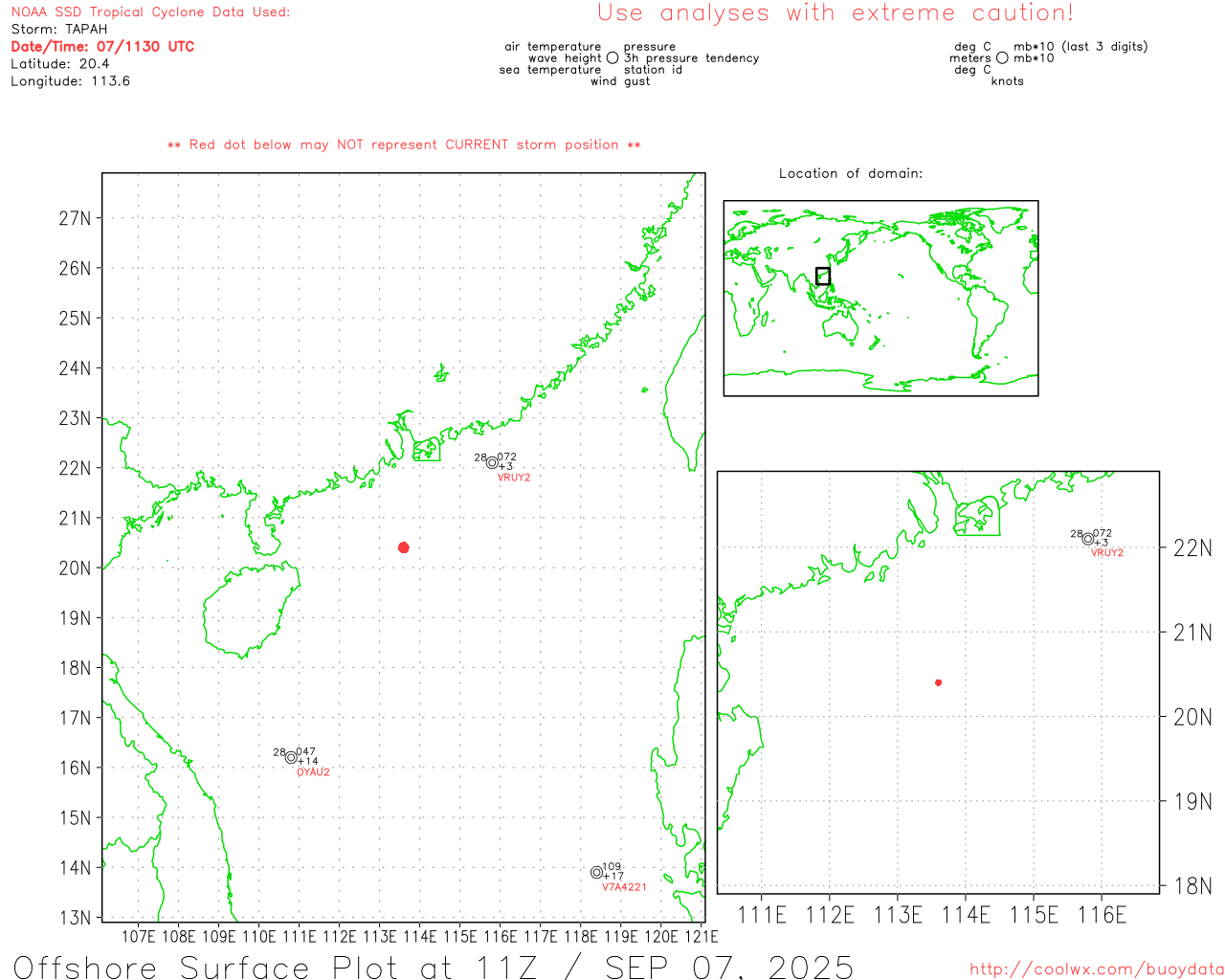This screenshot has height=980, width=1225.
Task: Click the red storm dot on main map
Action: pos(404,547)
